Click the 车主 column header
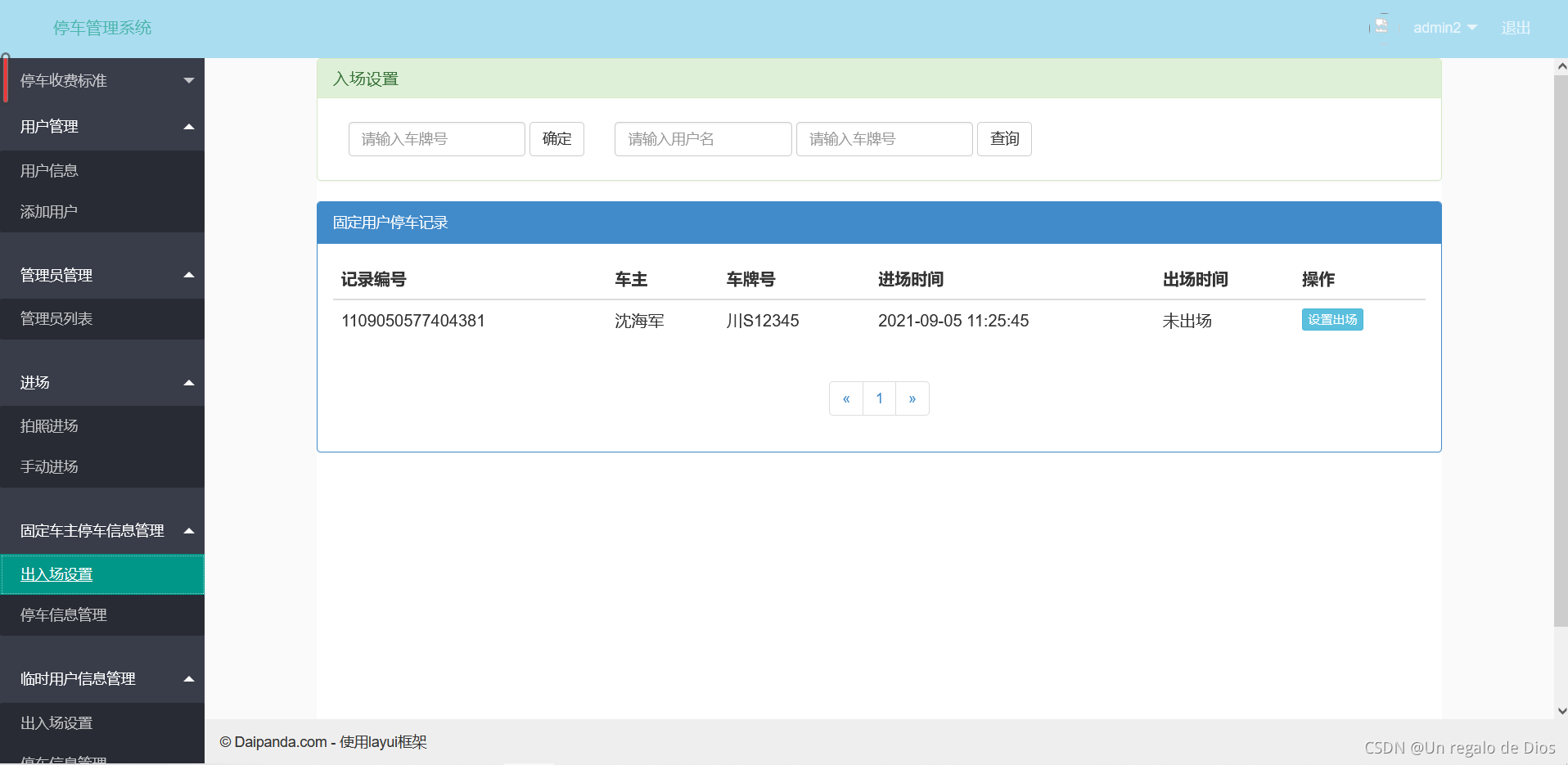The width and height of the screenshot is (1568, 765). pyautogui.click(x=631, y=280)
